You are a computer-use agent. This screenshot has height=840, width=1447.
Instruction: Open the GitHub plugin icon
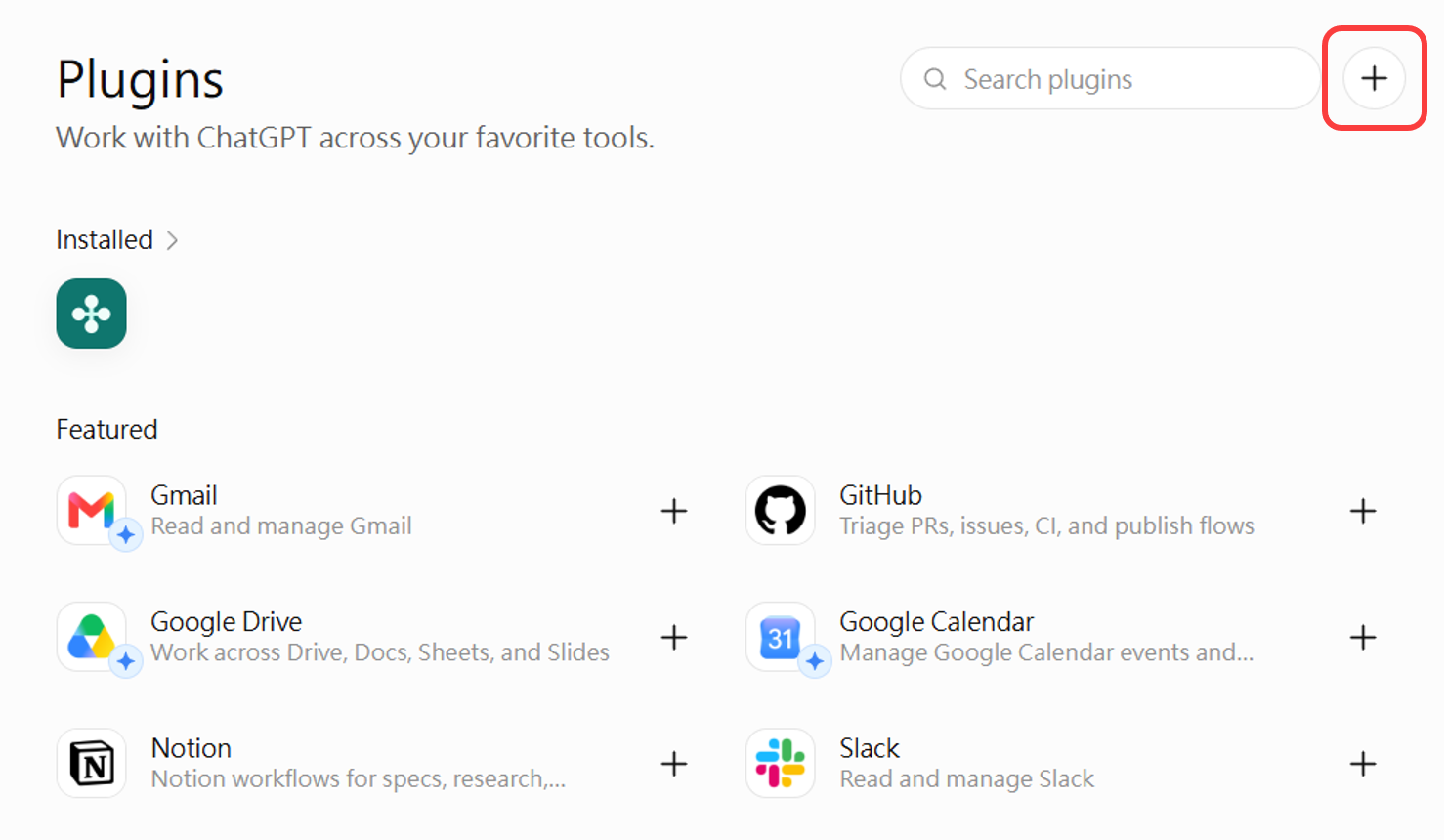(781, 510)
